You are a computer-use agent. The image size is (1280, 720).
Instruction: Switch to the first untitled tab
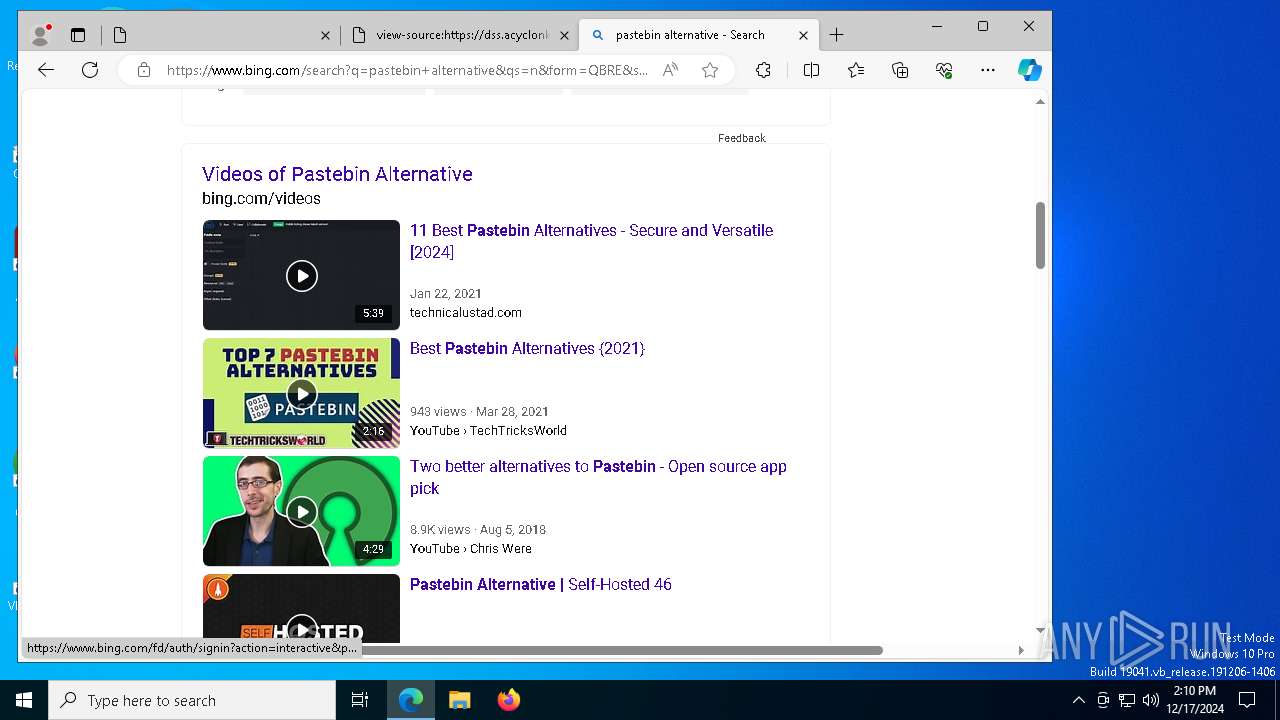pos(220,35)
